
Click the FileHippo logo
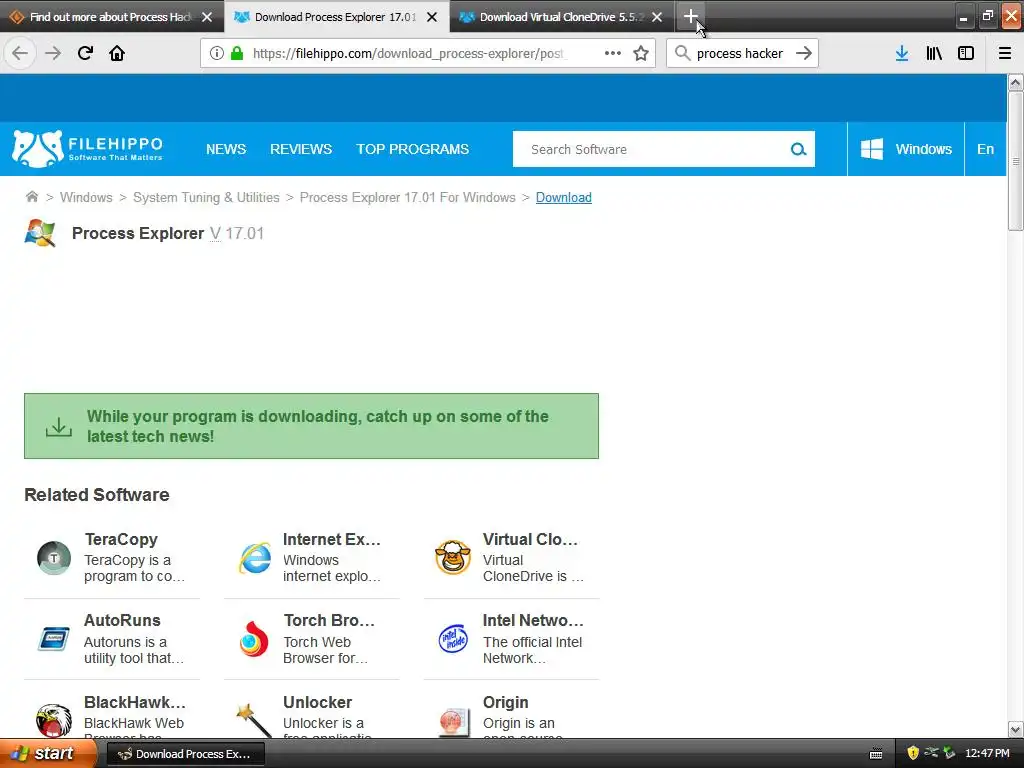(x=88, y=148)
